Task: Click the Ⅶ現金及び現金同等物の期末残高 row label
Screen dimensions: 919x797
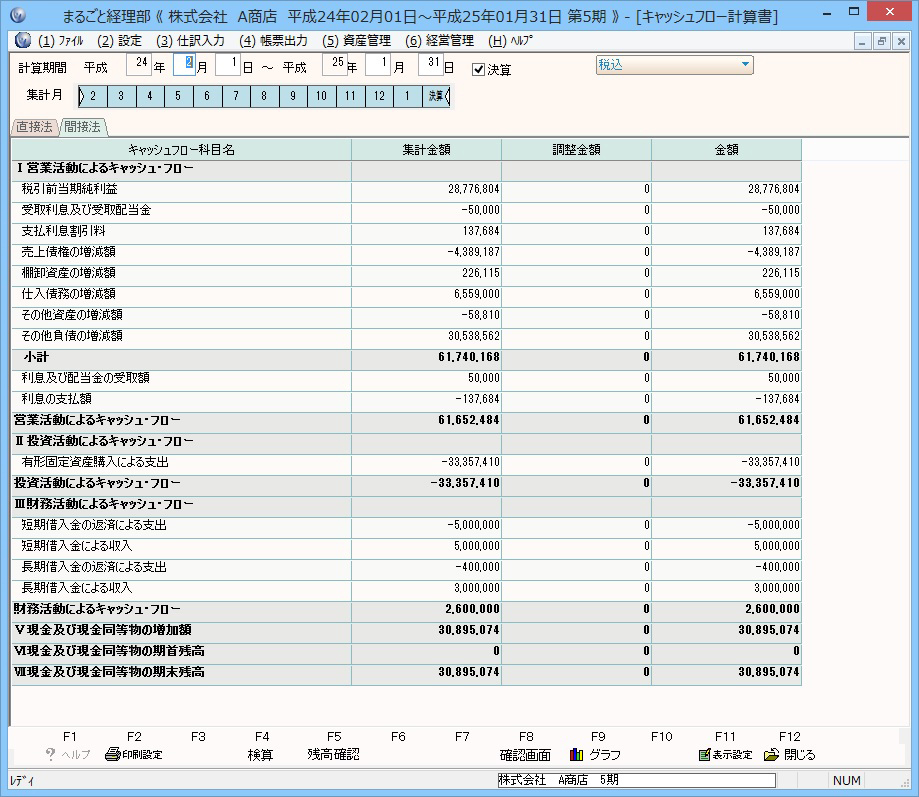Action: pyautogui.click(x=108, y=672)
